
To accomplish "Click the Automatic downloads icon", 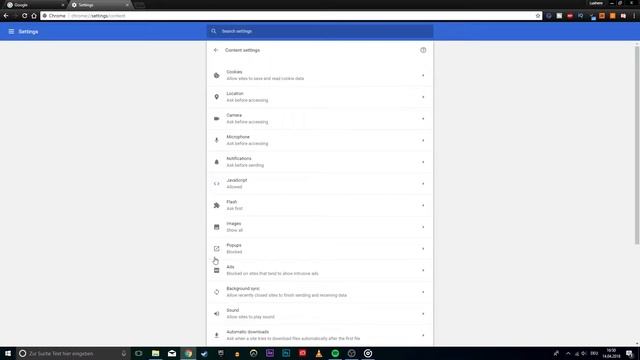I will tap(217, 335).
